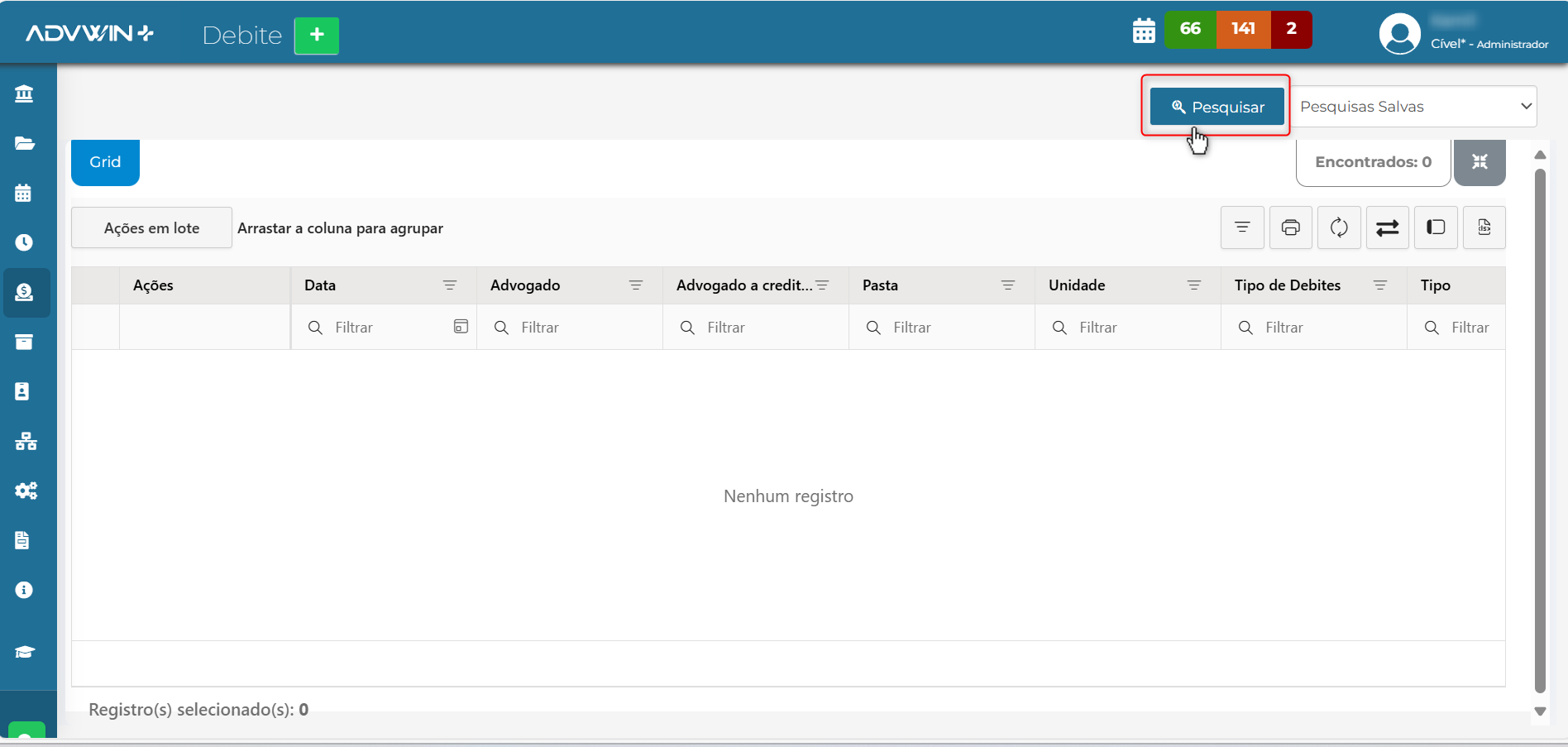Open the calendar sidebar icon
This screenshot has height=747, width=1568.
click(23, 193)
